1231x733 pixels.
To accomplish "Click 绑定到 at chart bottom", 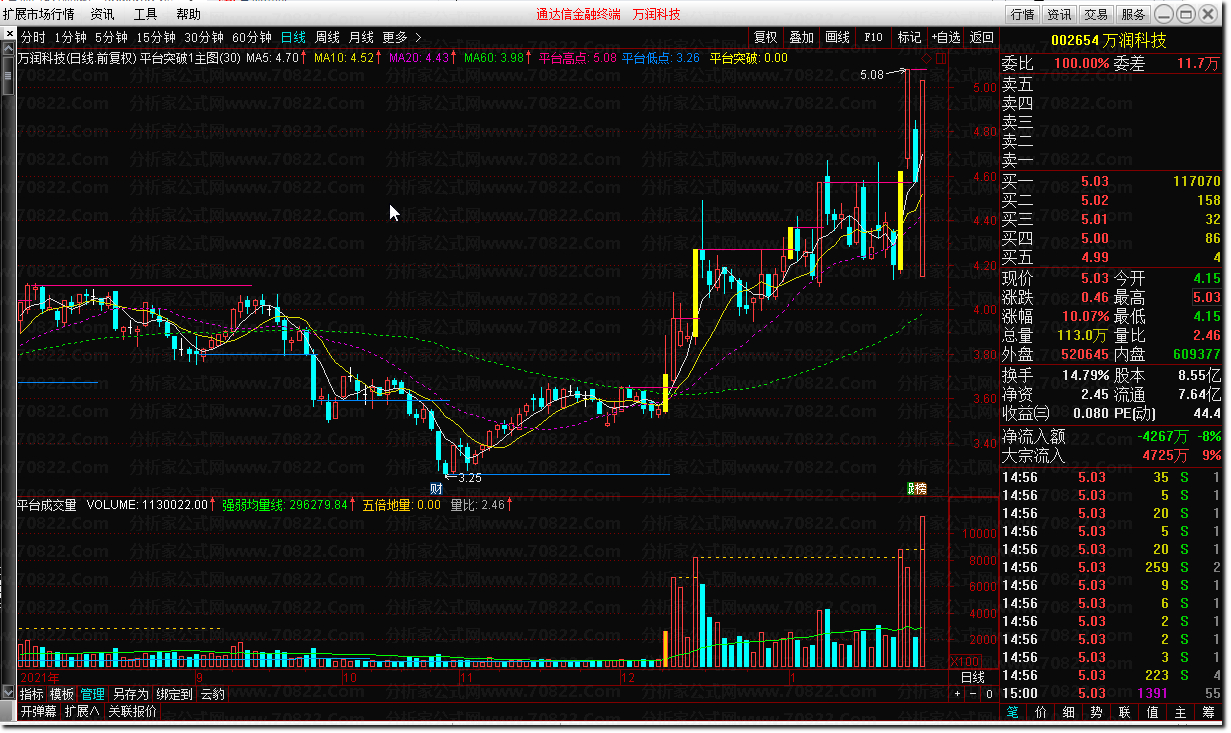I will tap(175, 694).
